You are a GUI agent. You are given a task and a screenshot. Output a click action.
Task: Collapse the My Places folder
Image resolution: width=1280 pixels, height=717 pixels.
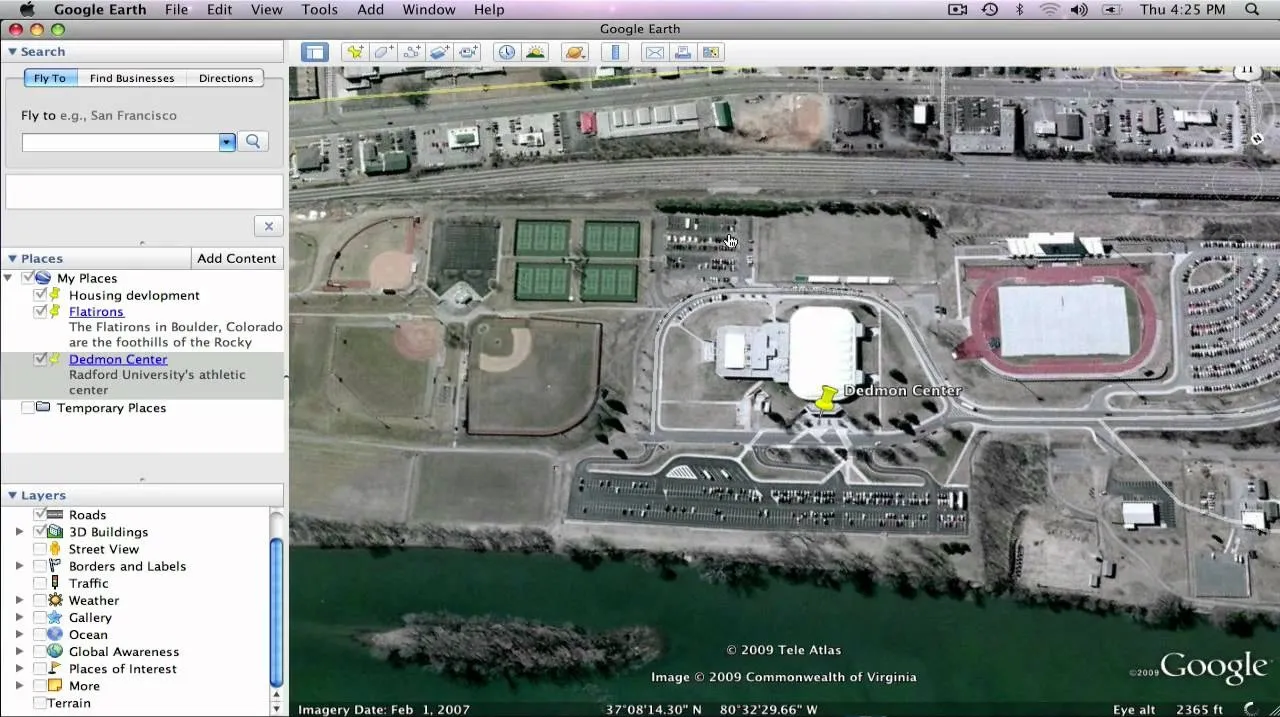pyautogui.click(x=9, y=278)
